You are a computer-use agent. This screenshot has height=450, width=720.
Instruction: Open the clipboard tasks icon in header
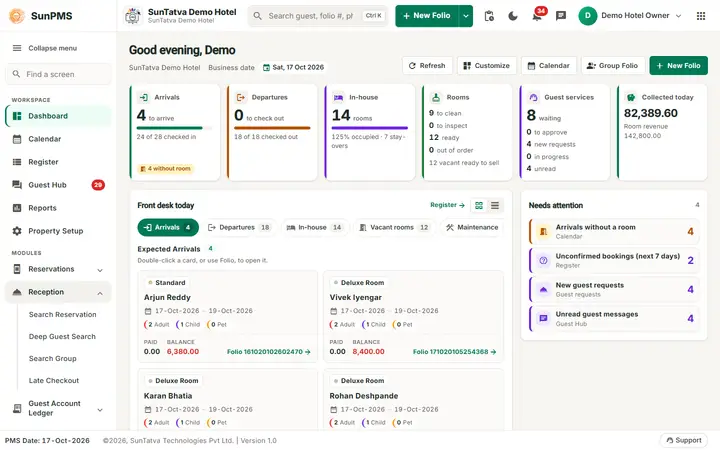[489, 16]
